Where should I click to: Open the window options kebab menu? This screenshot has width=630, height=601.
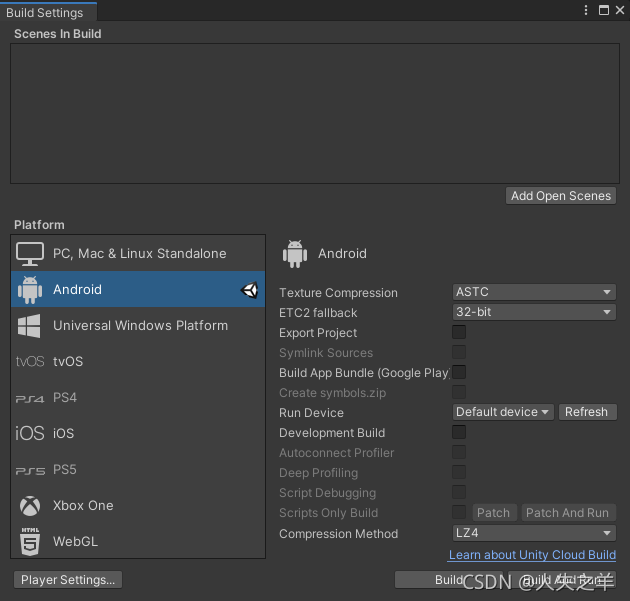(x=586, y=10)
